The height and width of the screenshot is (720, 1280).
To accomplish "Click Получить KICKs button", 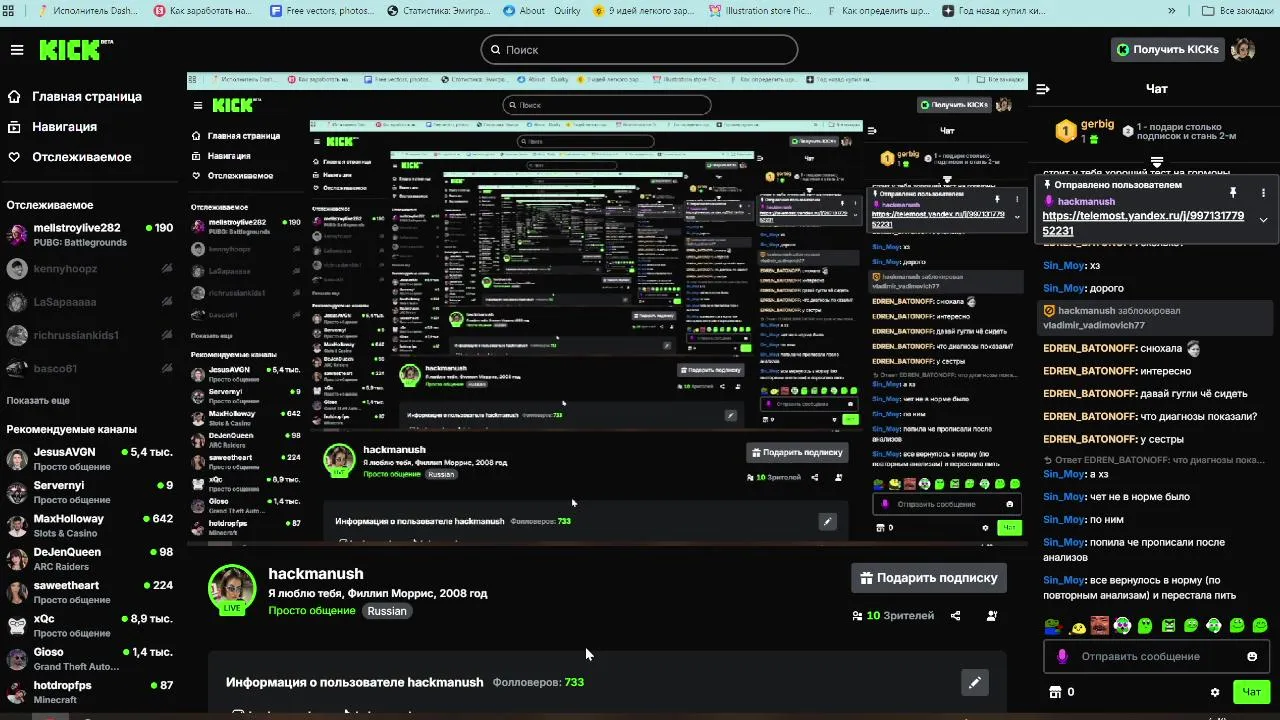I will 1168,49.
